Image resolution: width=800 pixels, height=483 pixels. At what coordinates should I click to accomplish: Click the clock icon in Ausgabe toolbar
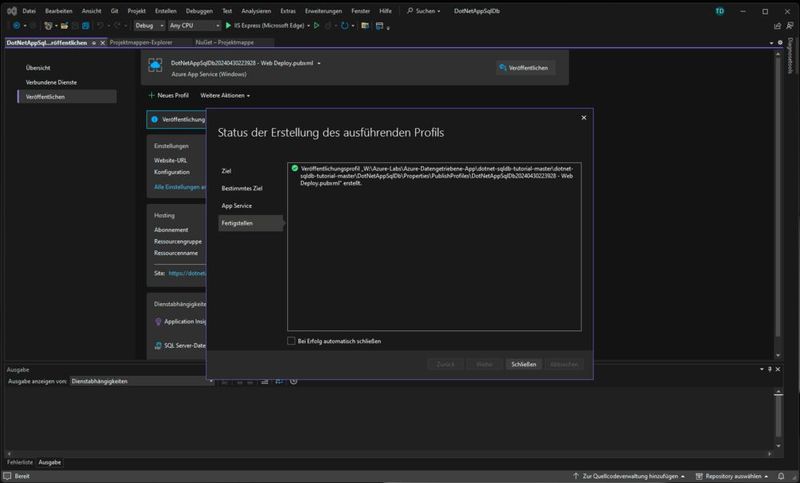click(x=293, y=382)
